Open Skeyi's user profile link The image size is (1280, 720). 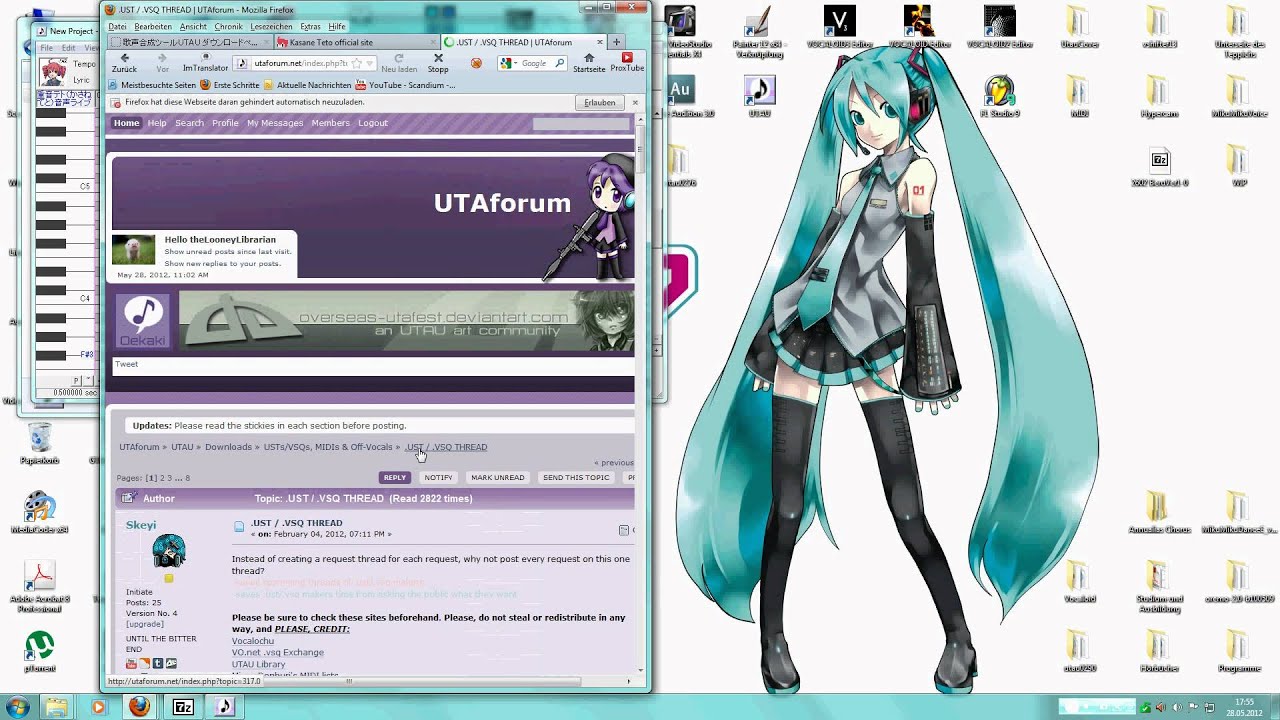pyautogui.click(x=141, y=525)
